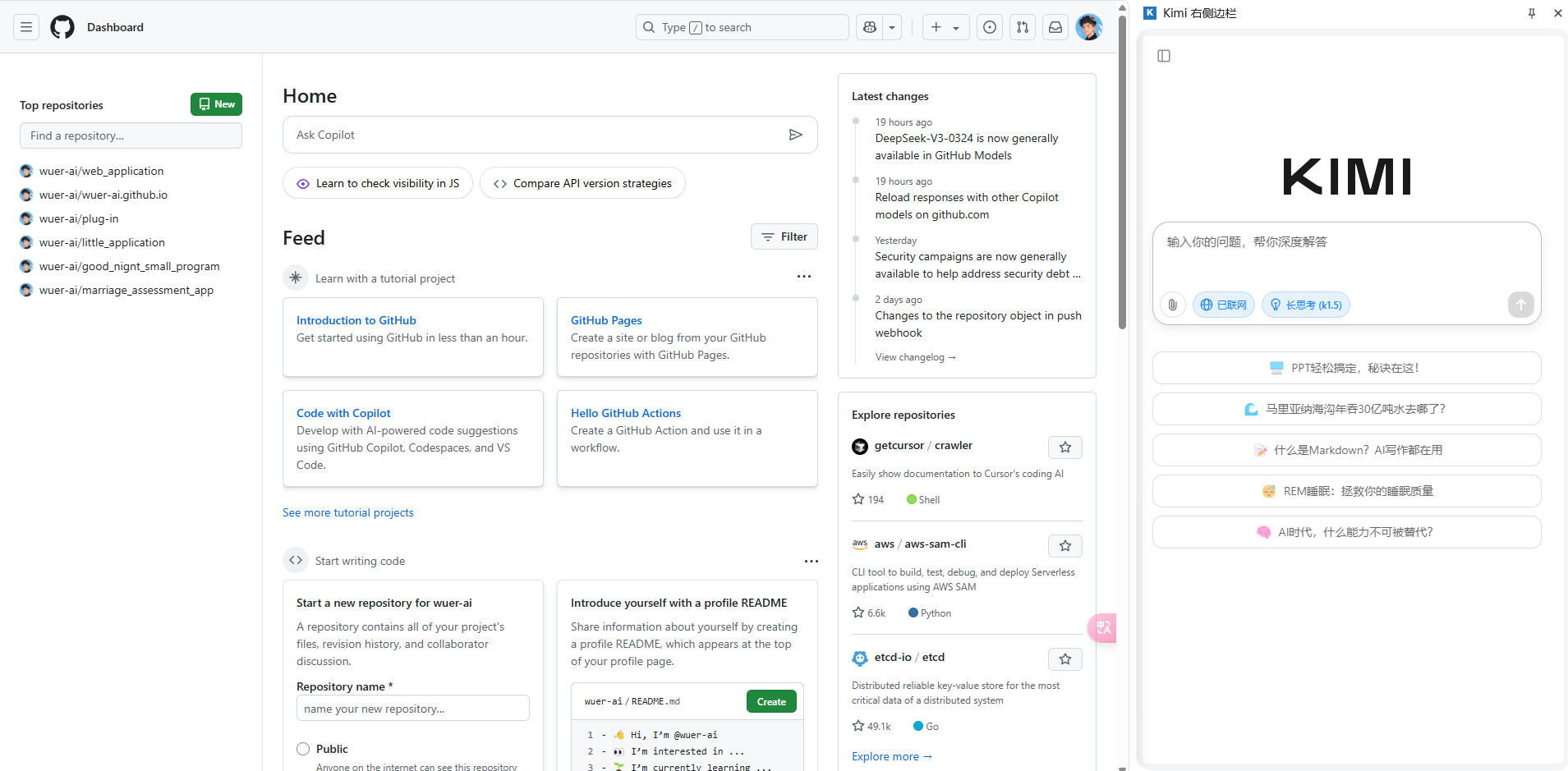
Task: Open the Issues icon in header
Action: [990, 27]
